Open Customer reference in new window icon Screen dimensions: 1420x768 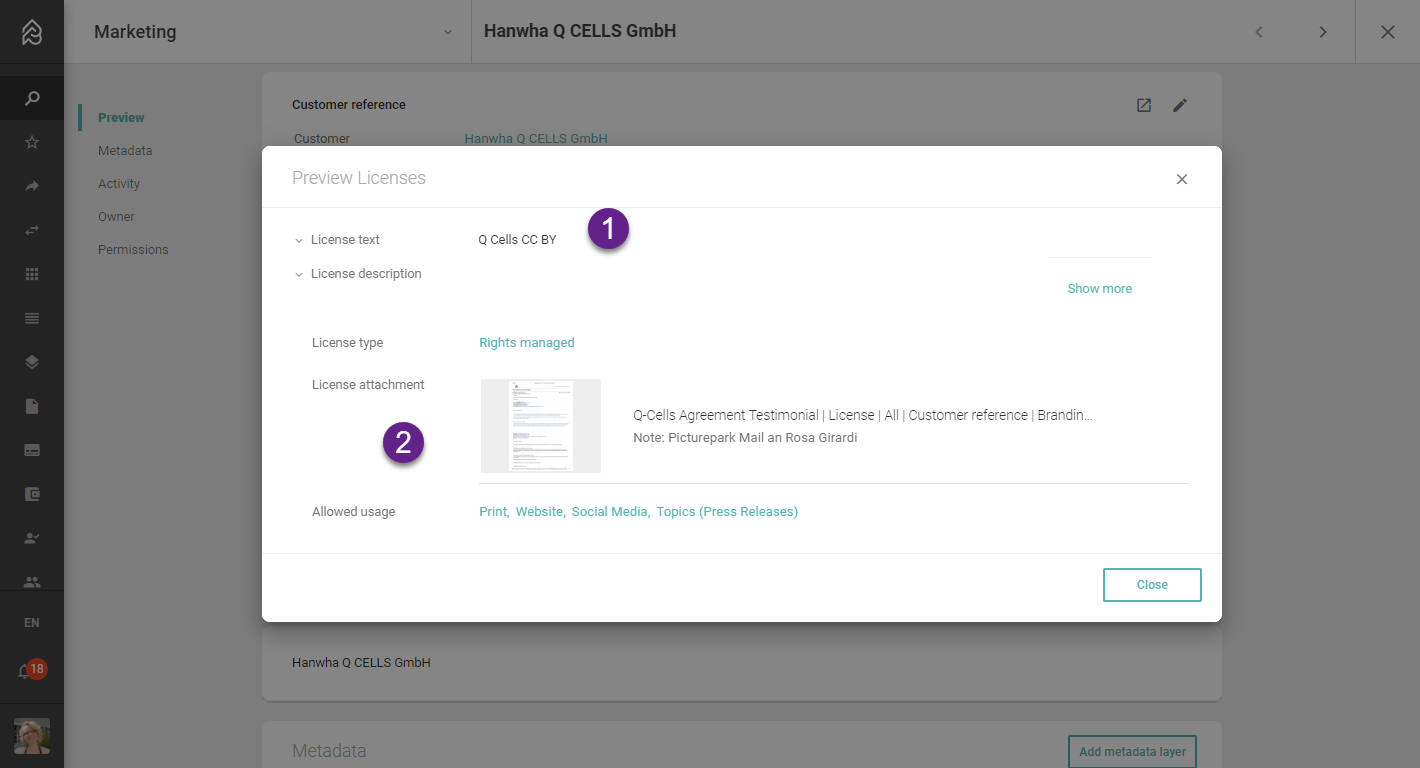(x=1144, y=105)
